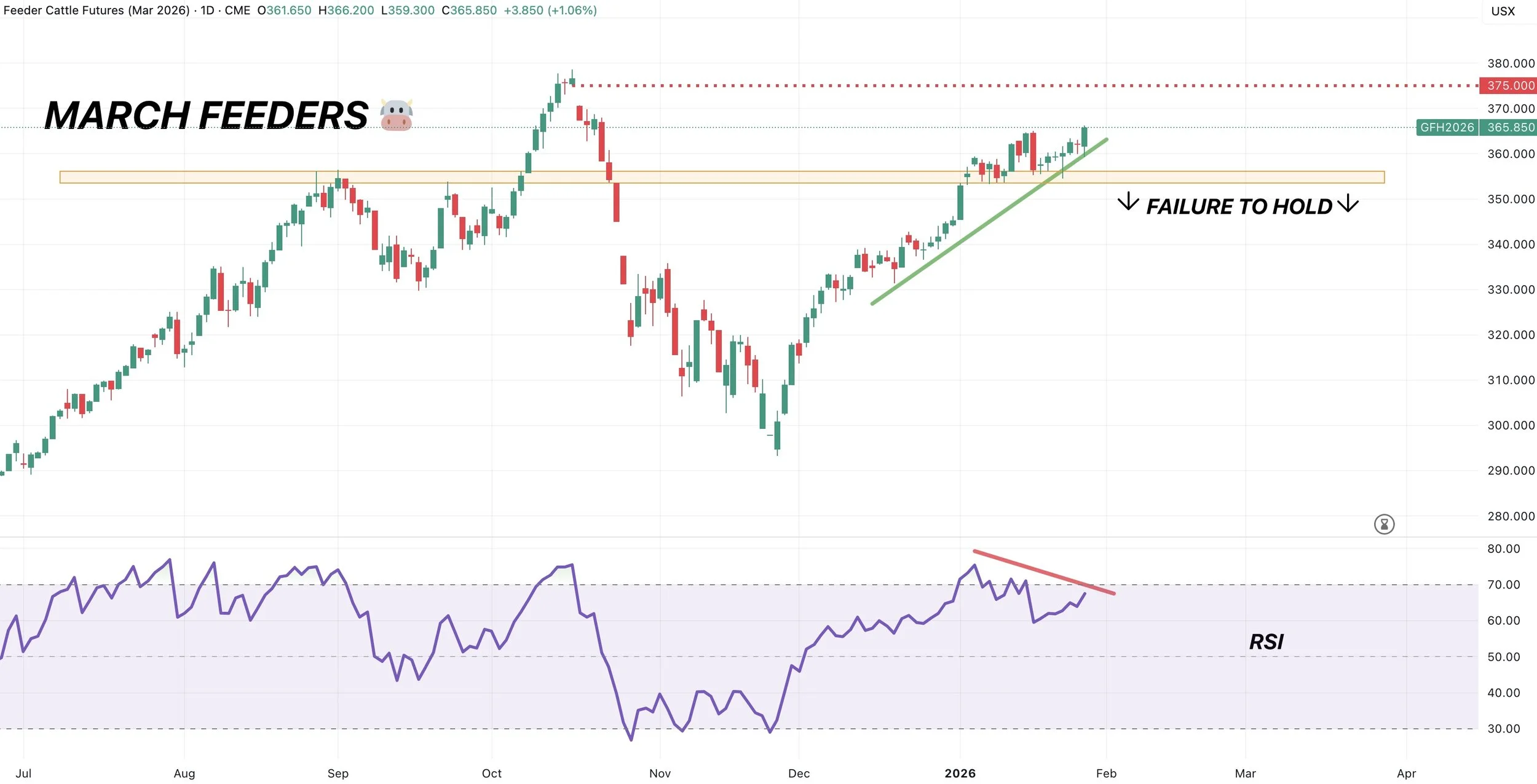Click the 300.000 price scale label
Viewport: 1537px width, 784px height.
point(1510,425)
